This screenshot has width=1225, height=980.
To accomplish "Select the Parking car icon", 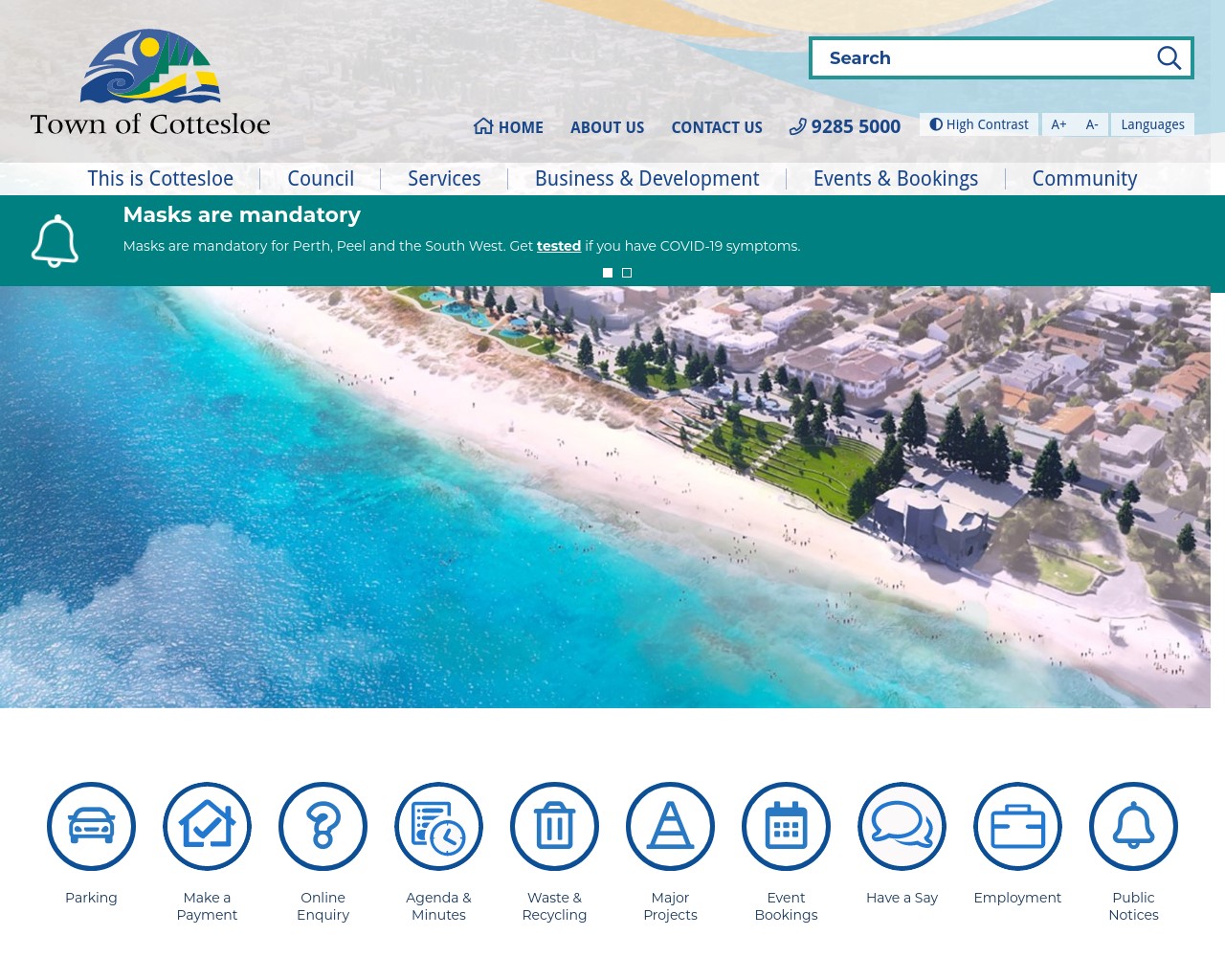I will pos(91,826).
